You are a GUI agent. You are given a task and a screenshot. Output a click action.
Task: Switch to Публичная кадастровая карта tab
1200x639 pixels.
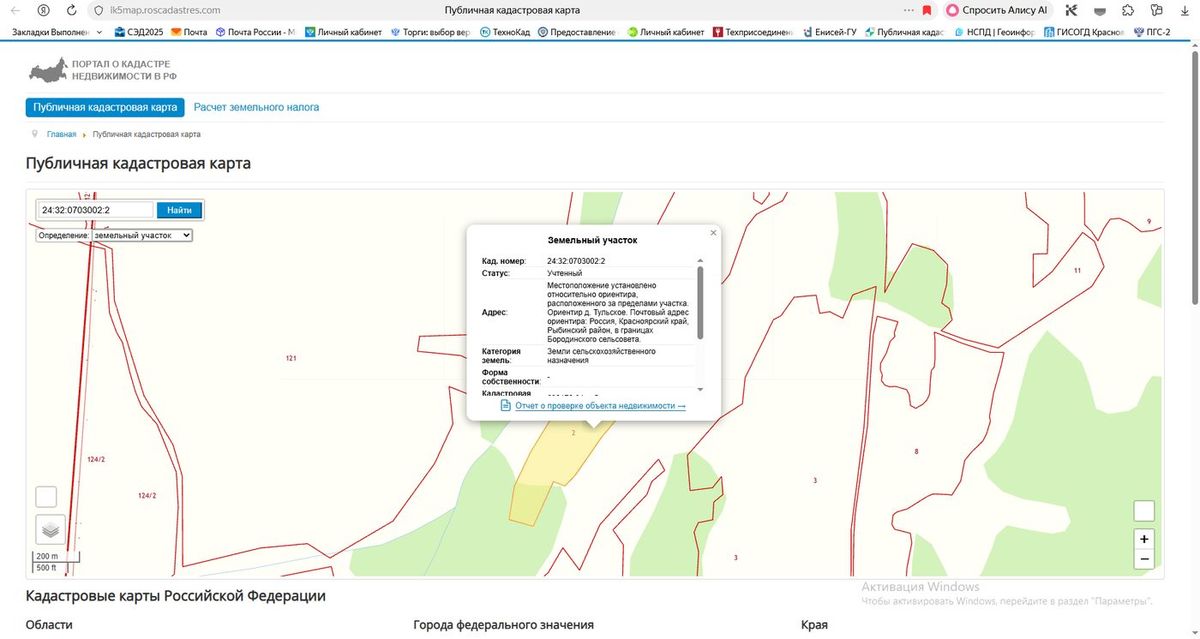pos(105,107)
